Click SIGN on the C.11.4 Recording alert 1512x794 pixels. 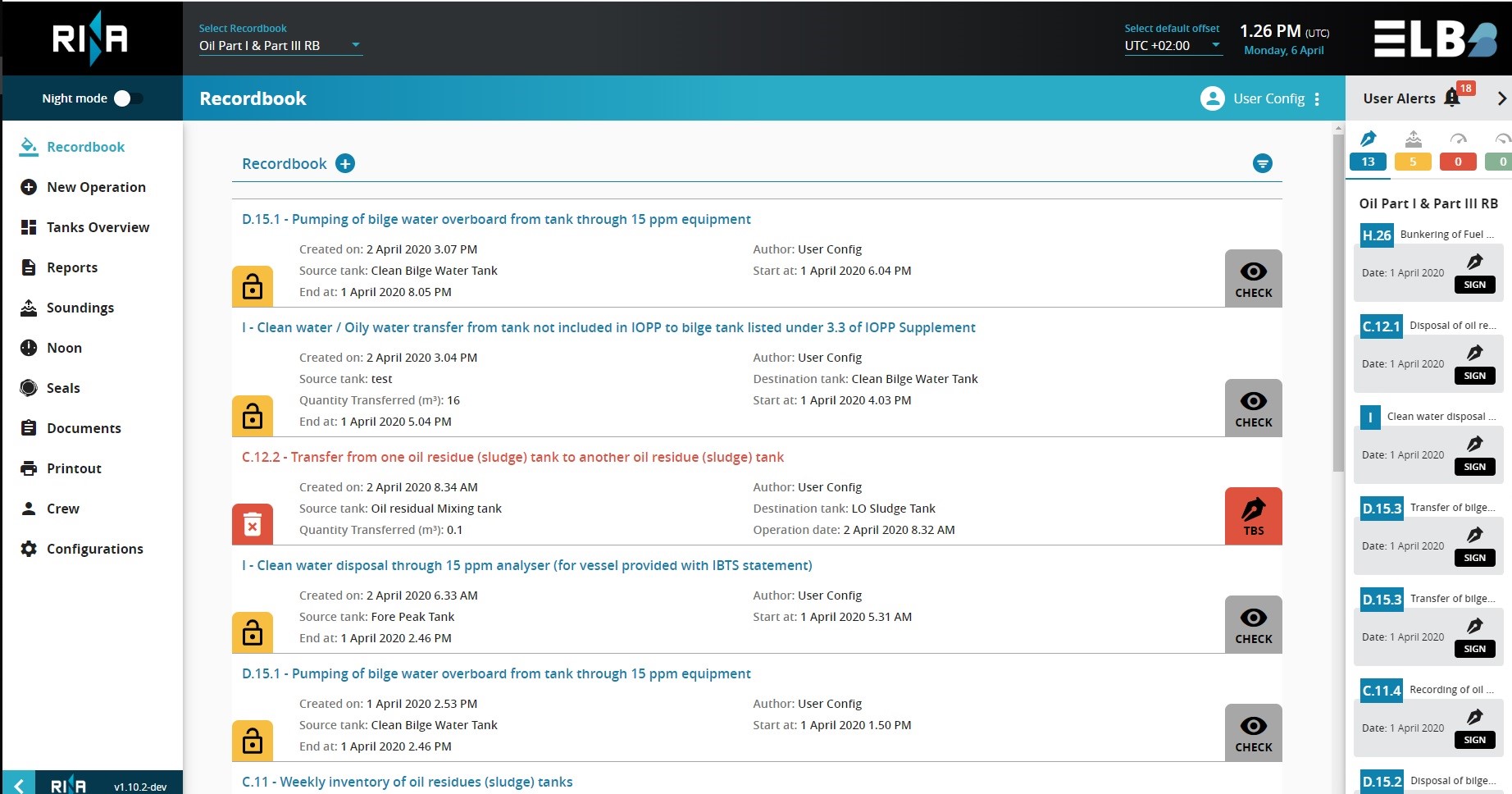click(1474, 728)
